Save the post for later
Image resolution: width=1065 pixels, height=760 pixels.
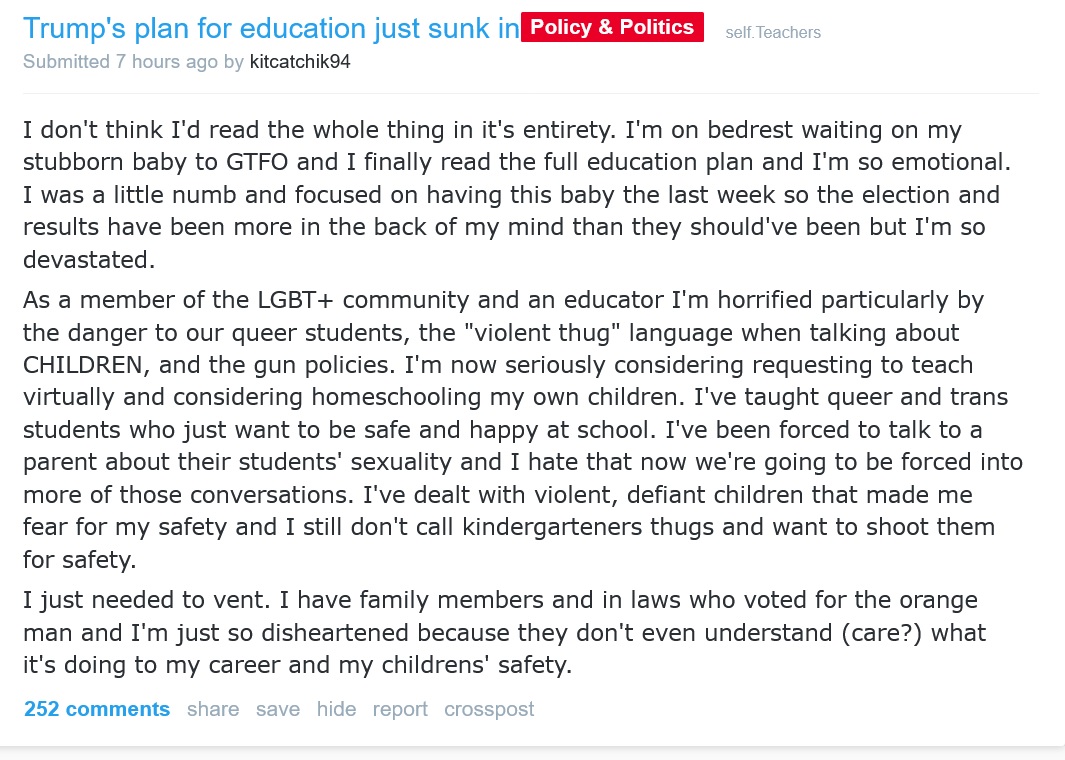(278, 709)
